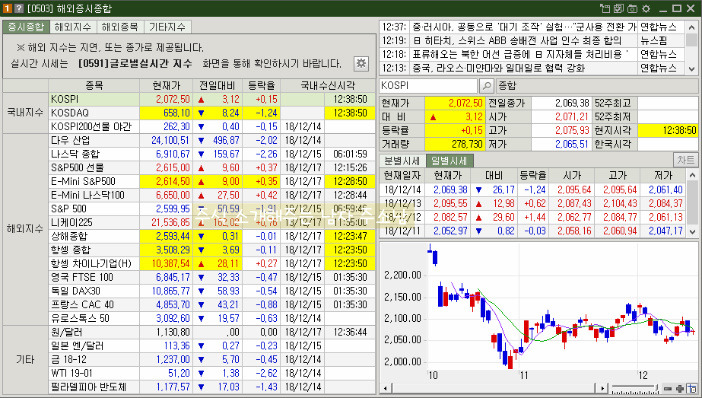Image resolution: width=702 pixels, height=398 pixels.
Task: Switch to the 해외종목 tab
Action: pos(120,27)
